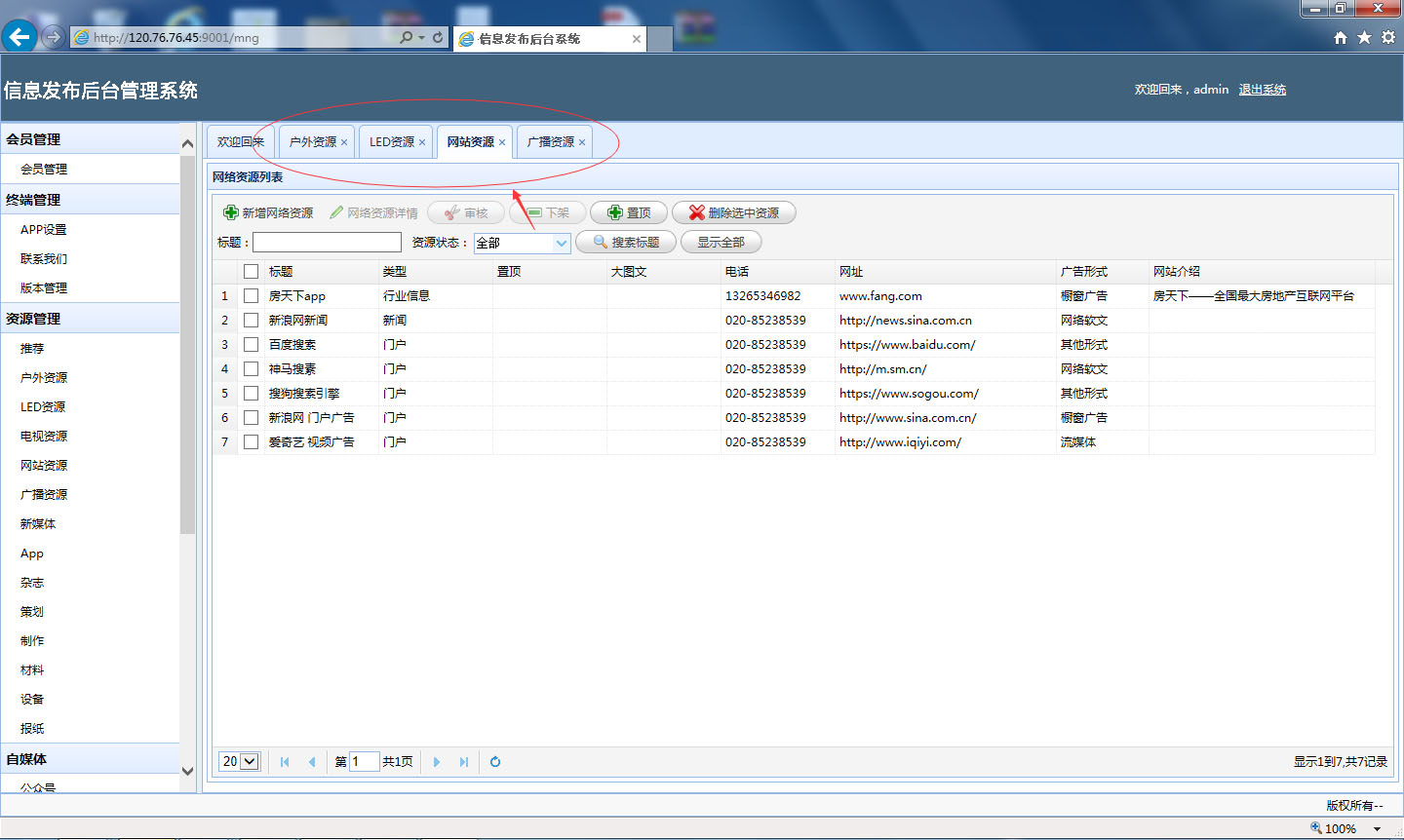Close the 网站资源 tab with its x
Image resolution: width=1404 pixels, height=840 pixels.
[502, 142]
